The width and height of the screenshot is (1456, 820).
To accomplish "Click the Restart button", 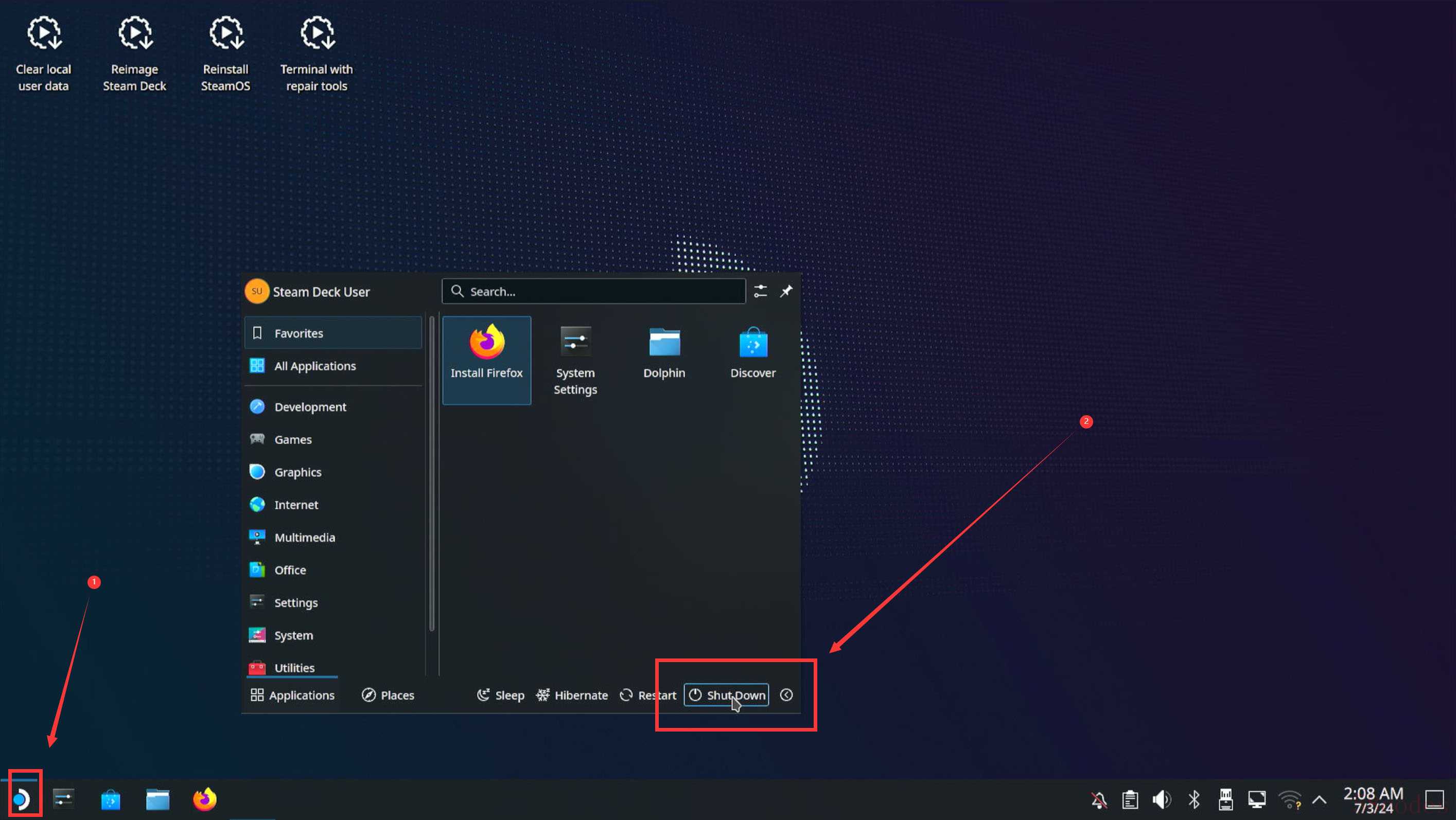I will coord(648,694).
